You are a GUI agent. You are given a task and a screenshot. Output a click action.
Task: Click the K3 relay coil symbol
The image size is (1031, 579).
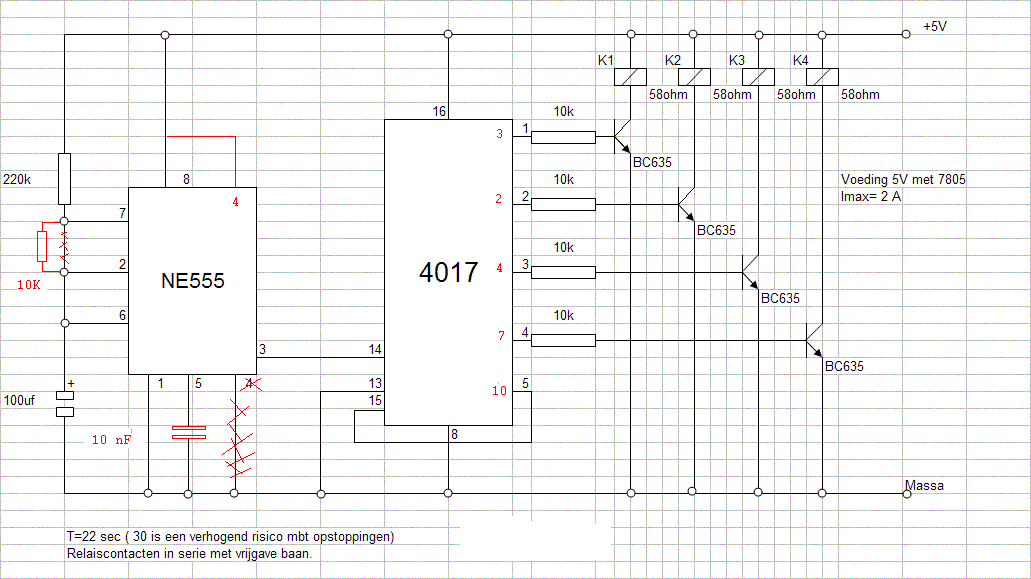[758, 77]
